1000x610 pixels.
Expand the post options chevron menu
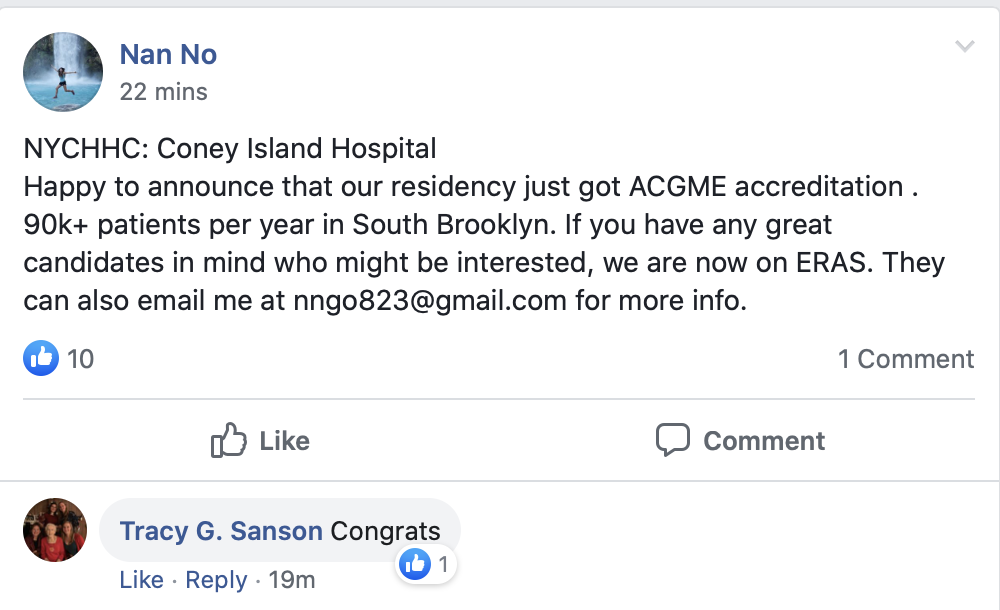pos(964,46)
